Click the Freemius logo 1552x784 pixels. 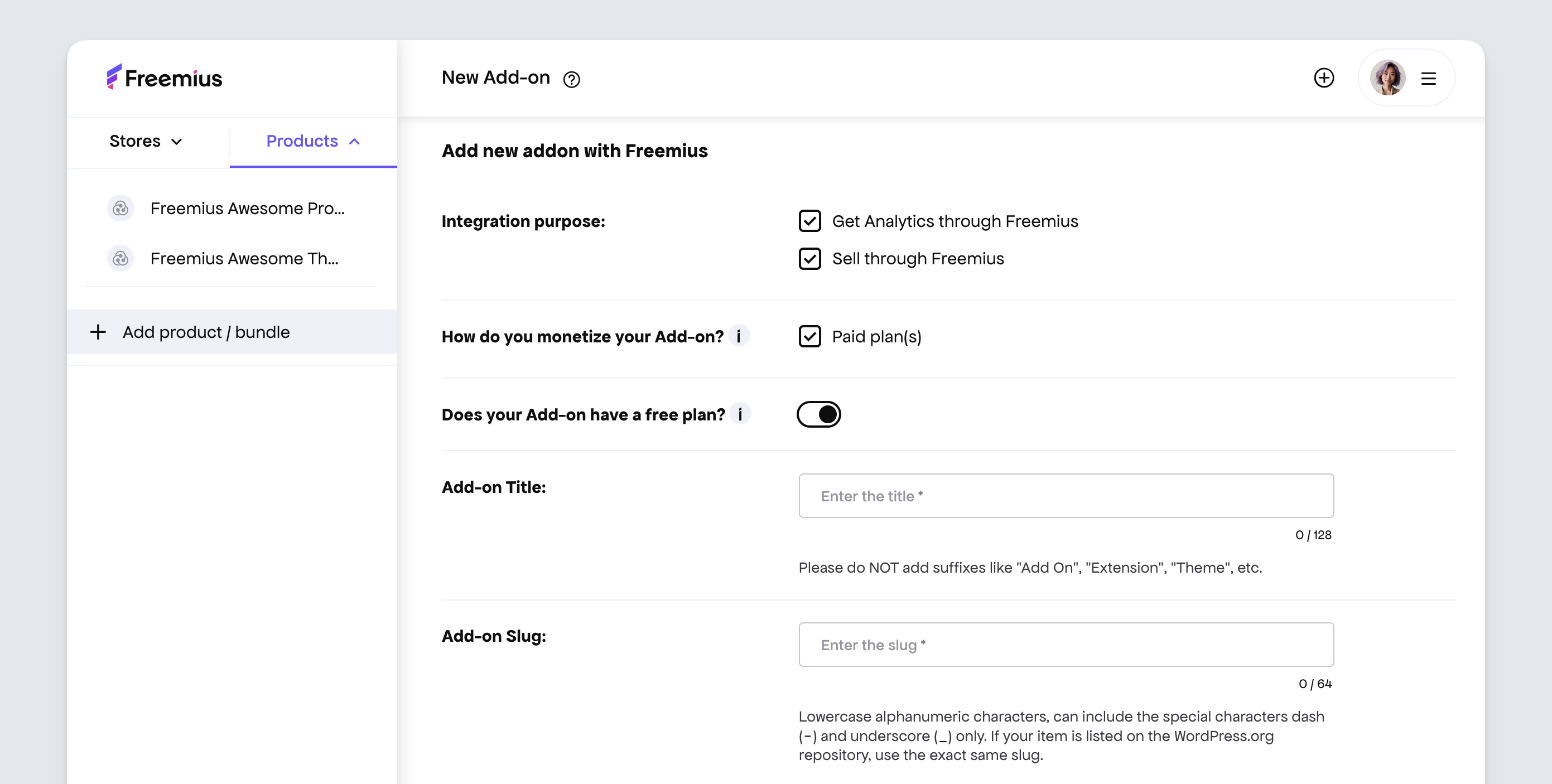165,78
